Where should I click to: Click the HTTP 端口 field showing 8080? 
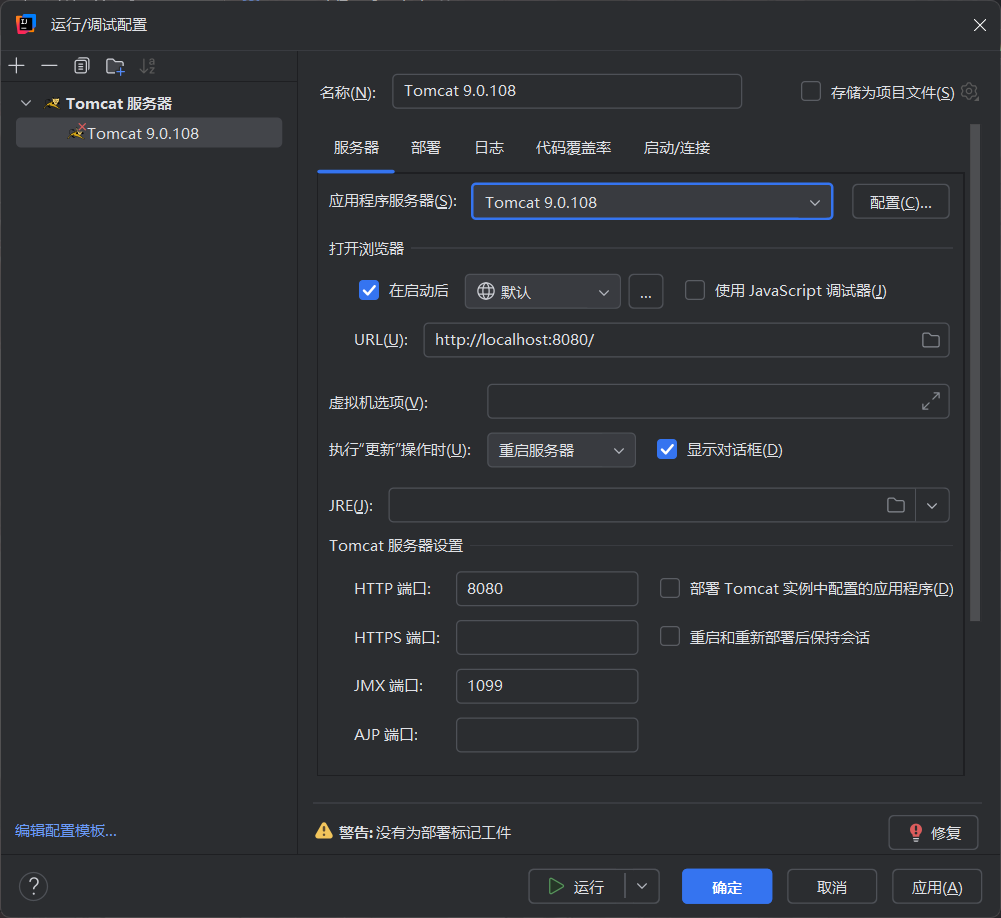[x=547, y=589]
